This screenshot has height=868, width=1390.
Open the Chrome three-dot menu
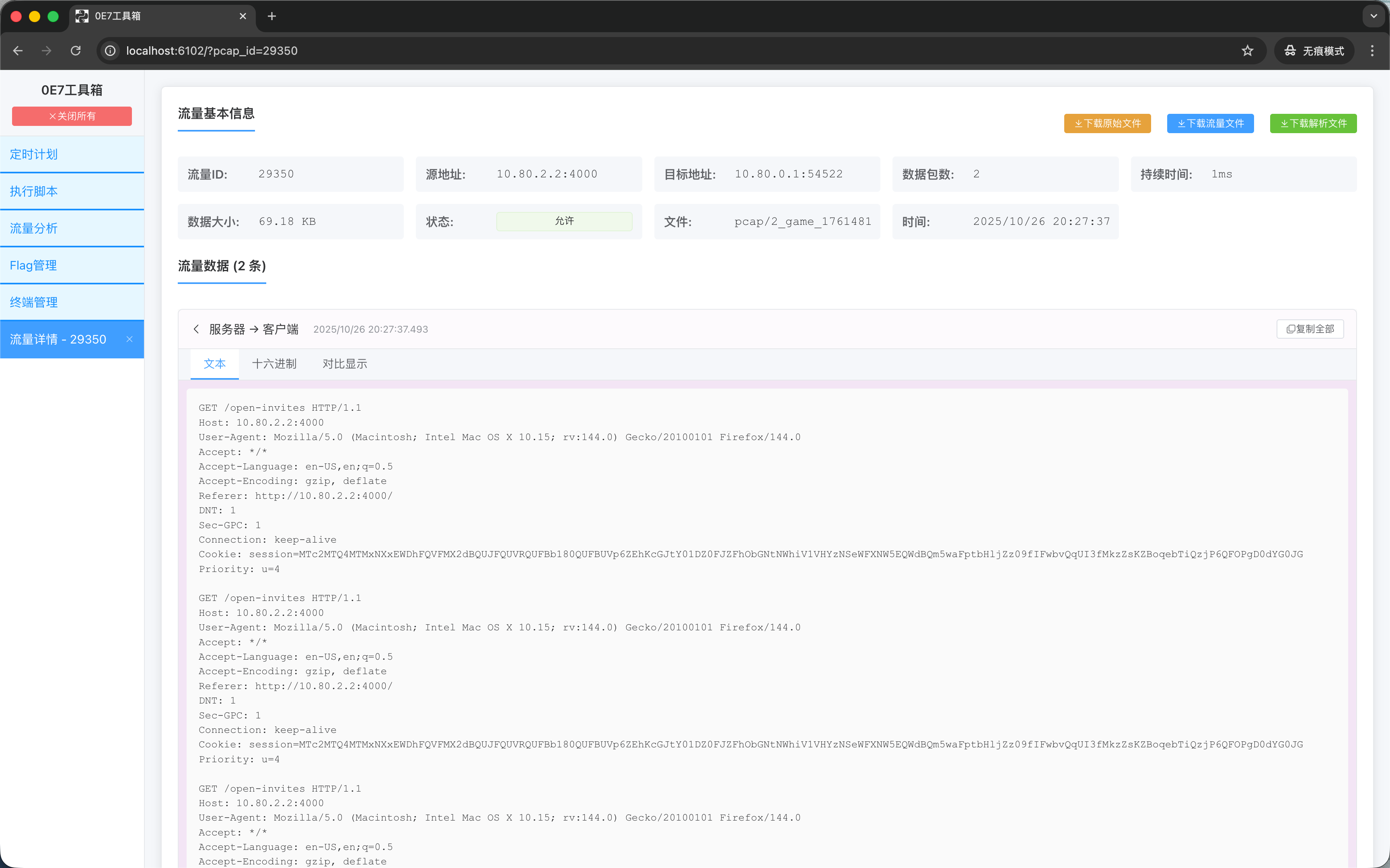pyautogui.click(x=1372, y=51)
